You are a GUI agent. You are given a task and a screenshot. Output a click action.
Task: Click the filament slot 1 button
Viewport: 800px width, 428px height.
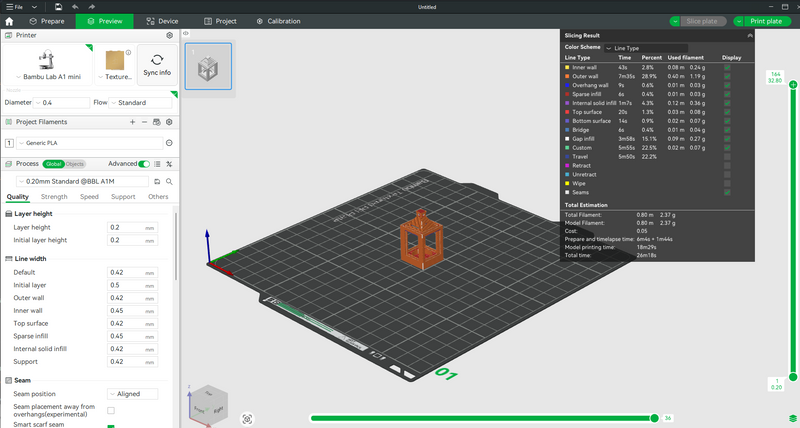[9, 143]
